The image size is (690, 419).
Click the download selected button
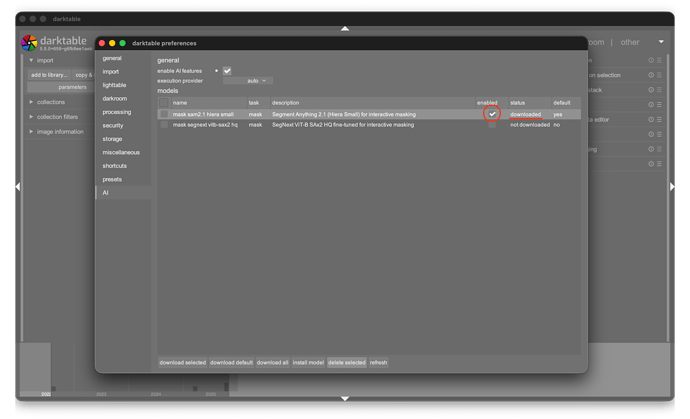point(183,363)
